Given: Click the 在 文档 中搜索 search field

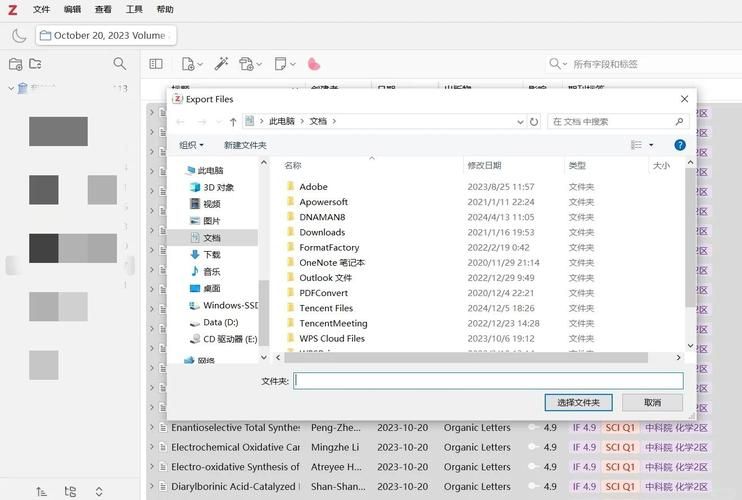Looking at the screenshot, I should pyautogui.click(x=618, y=122).
